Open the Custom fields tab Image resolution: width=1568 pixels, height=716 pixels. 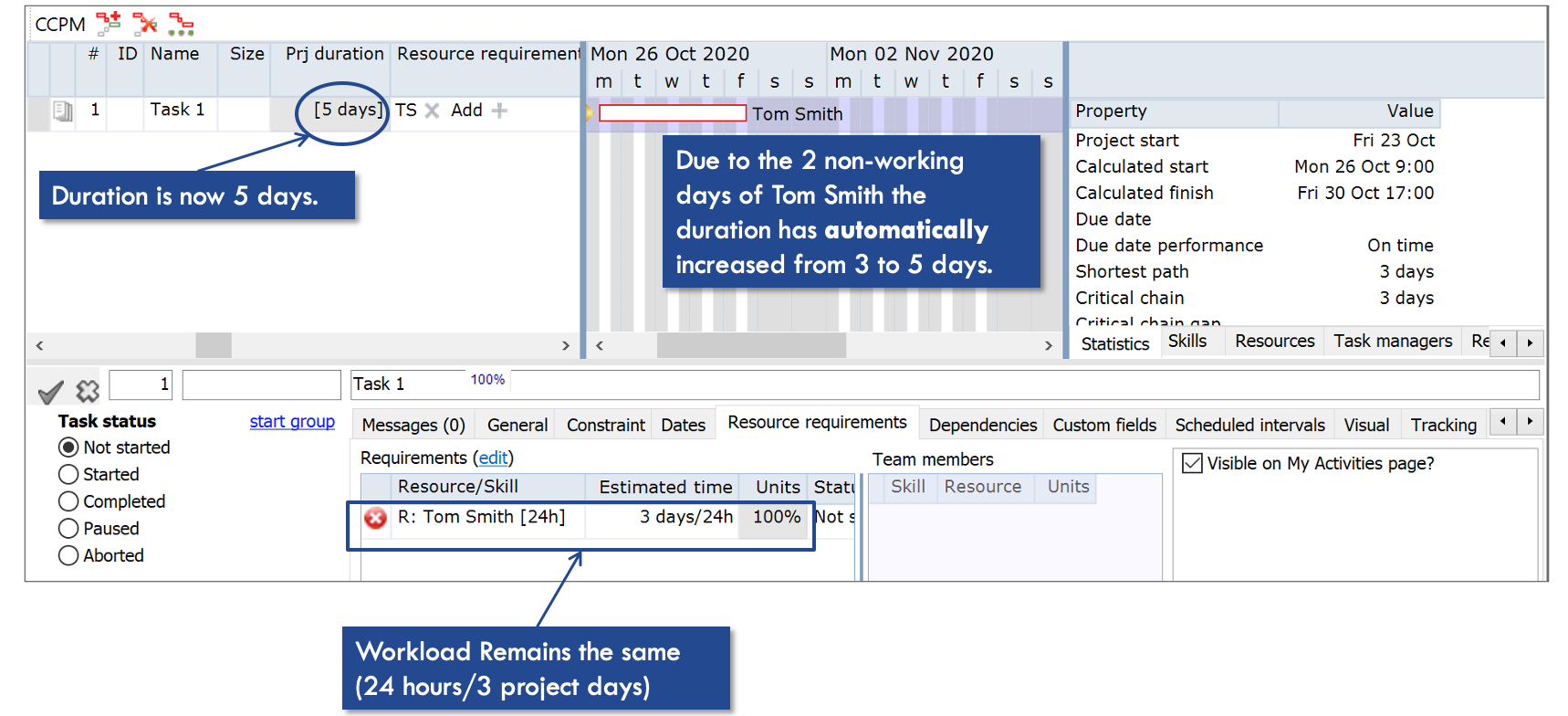click(1104, 425)
